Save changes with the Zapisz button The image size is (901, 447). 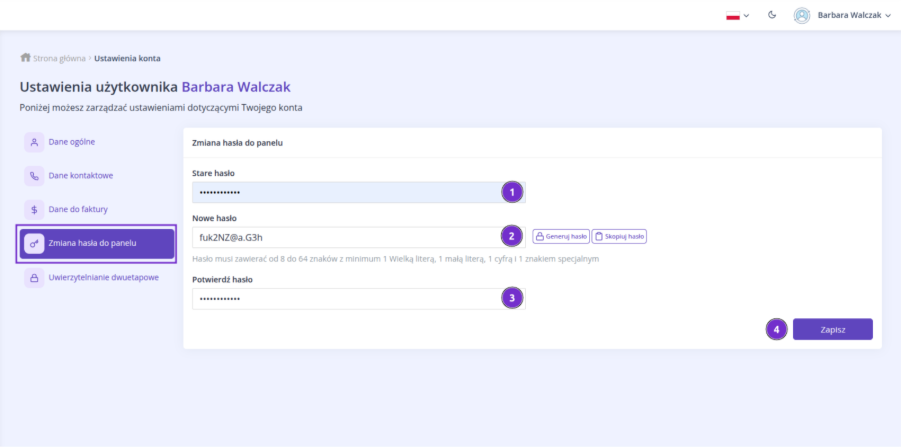pos(832,329)
